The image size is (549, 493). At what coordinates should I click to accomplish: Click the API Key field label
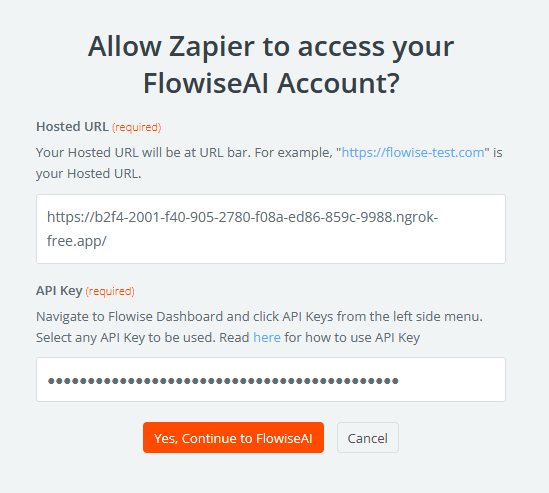tap(59, 291)
